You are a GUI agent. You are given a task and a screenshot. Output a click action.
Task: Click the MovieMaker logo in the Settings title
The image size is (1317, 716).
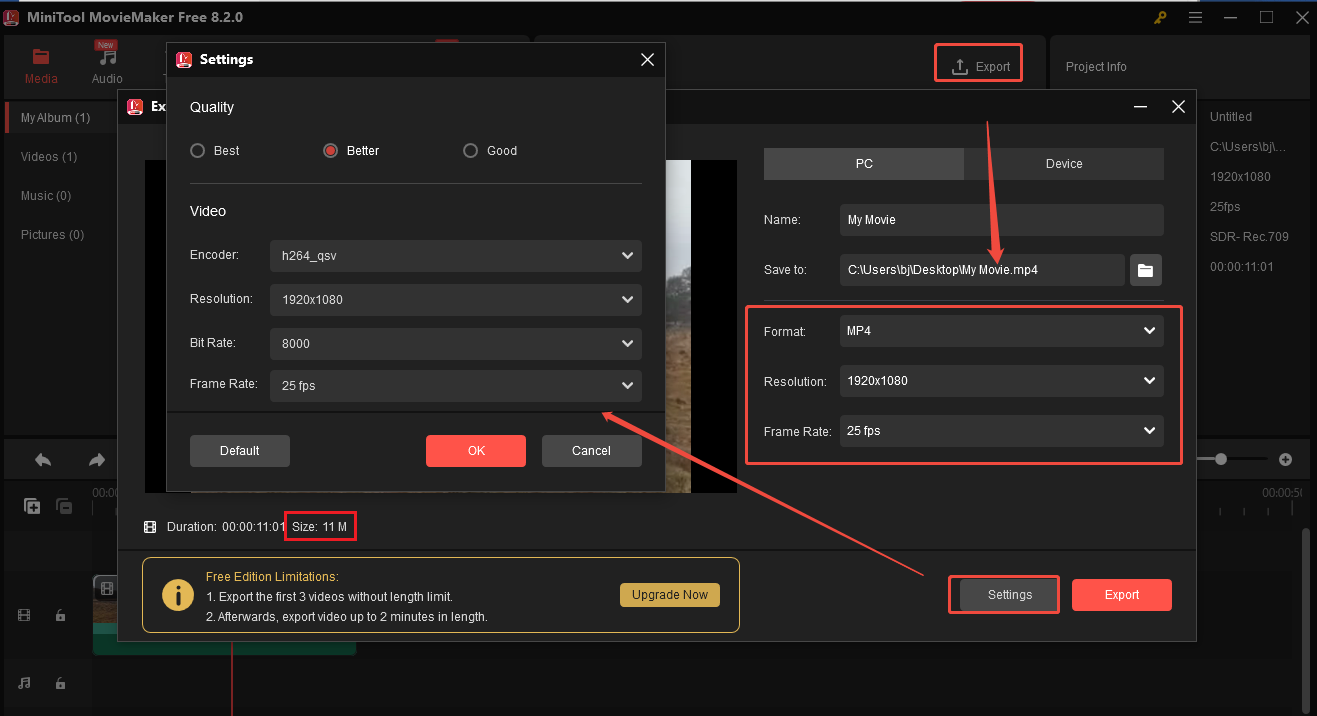point(184,60)
